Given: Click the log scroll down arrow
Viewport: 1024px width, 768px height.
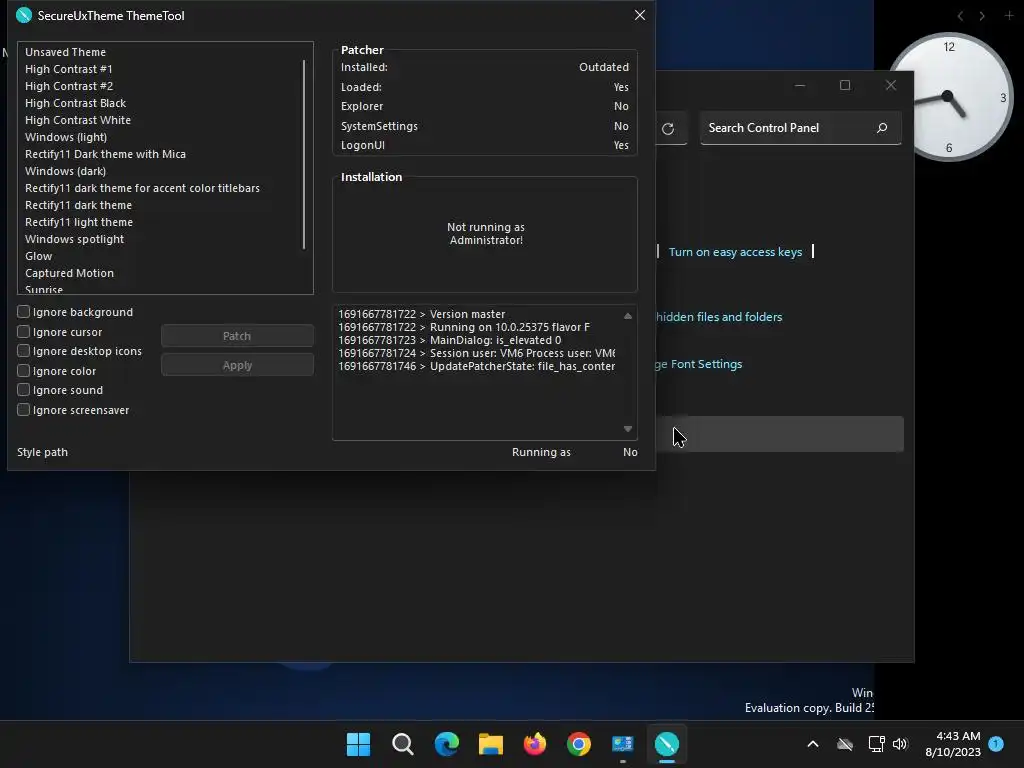Looking at the screenshot, I should click(x=628, y=429).
